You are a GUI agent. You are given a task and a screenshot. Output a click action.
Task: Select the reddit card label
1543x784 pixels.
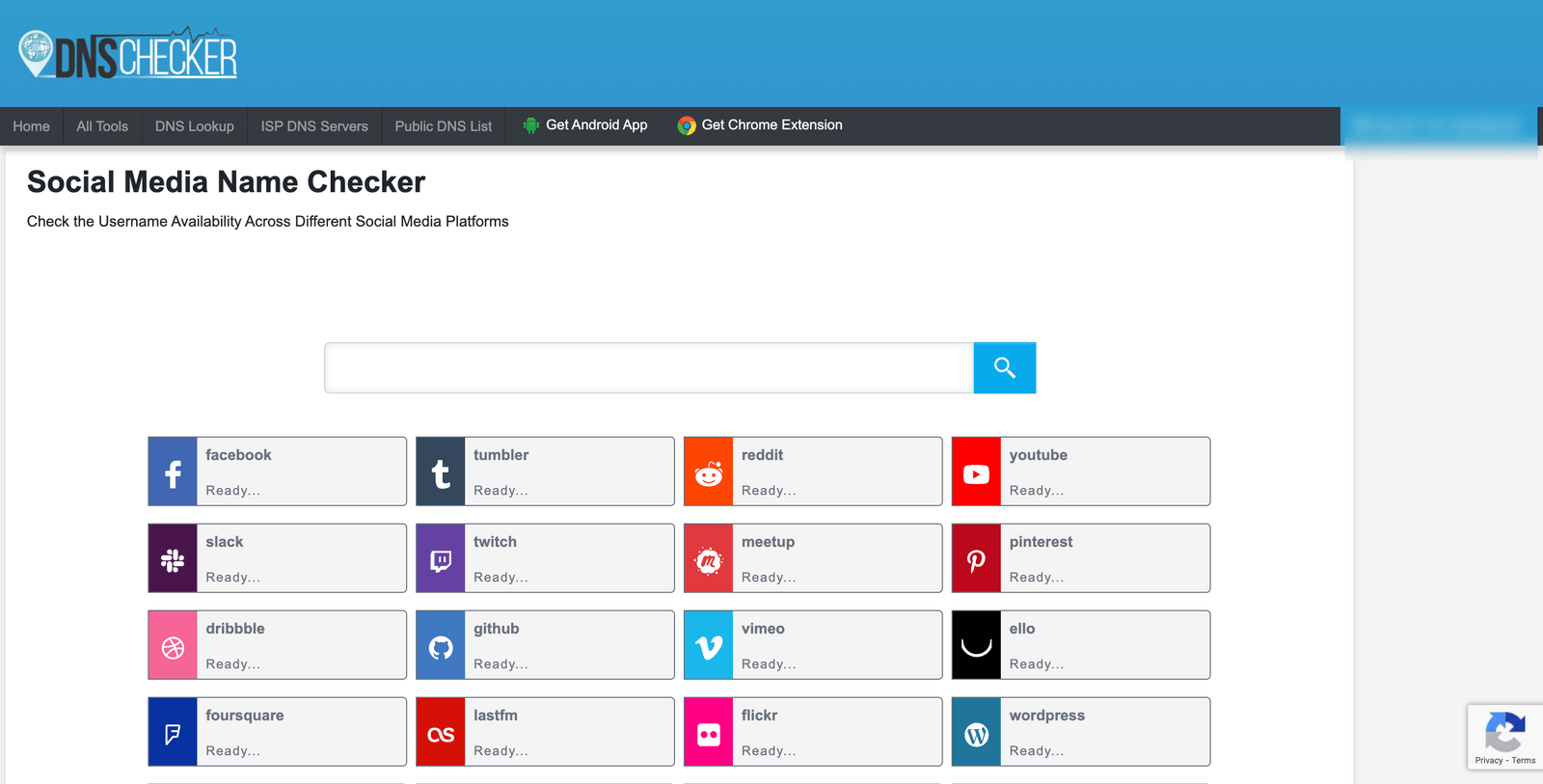coord(762,455)
